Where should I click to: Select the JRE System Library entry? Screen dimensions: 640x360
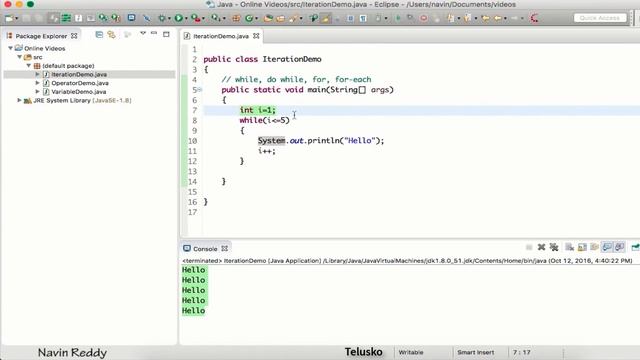[82, 100]
